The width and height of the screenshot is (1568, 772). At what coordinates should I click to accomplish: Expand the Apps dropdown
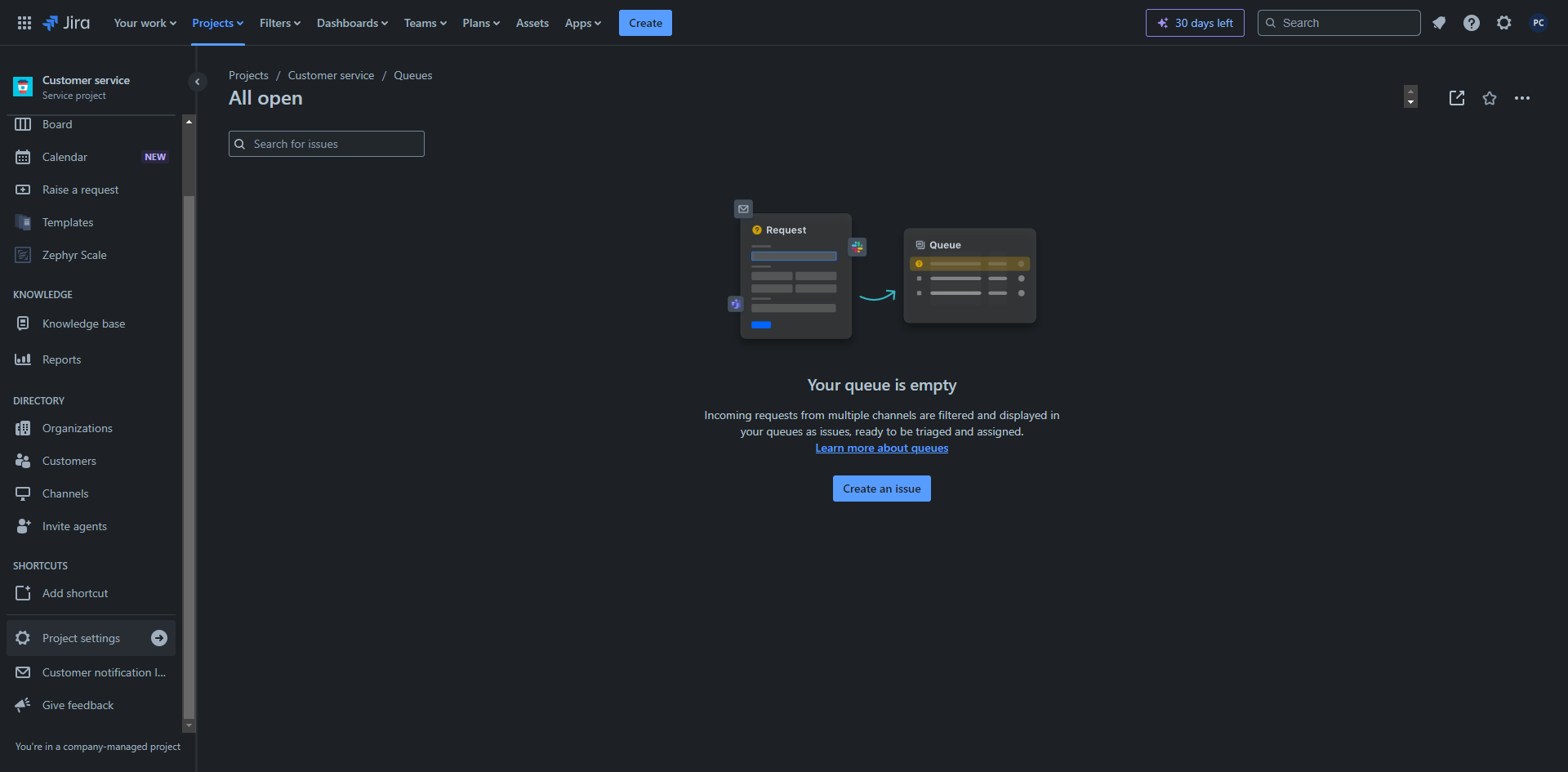point(583,23)
